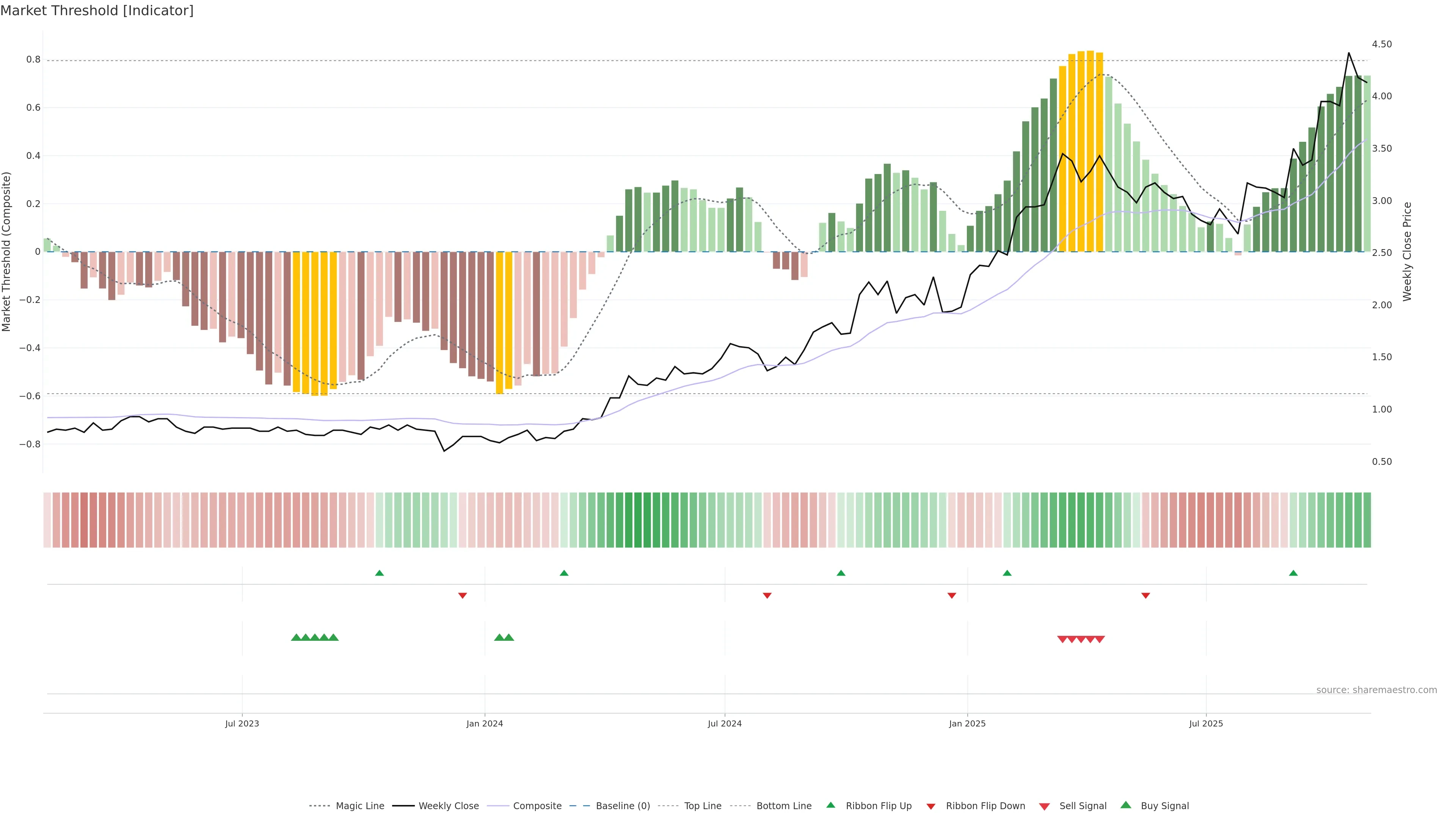Toggle Composite series in legend
1456x819 pixels.
click(x=537, y=806)
